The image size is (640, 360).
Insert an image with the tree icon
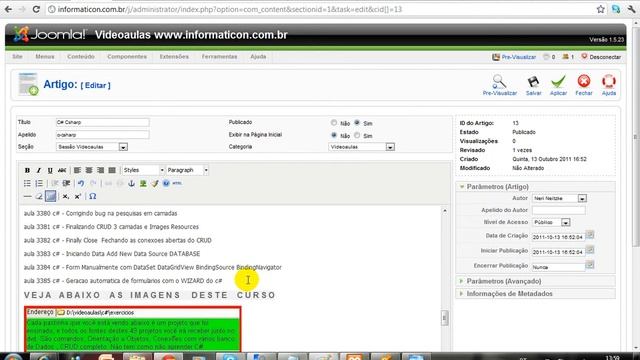[143, 183]
